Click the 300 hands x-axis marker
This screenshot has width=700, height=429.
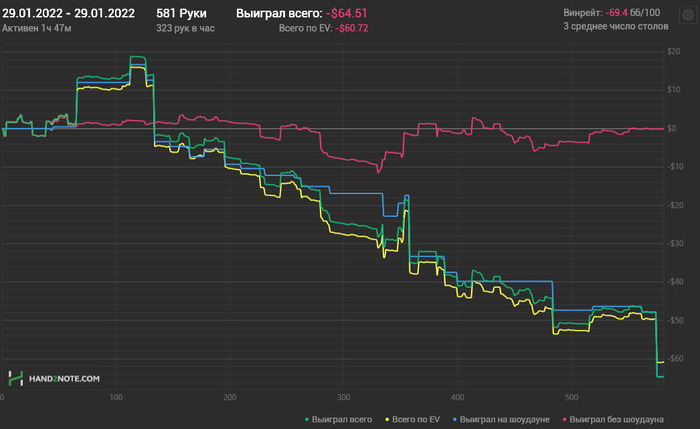343,396
